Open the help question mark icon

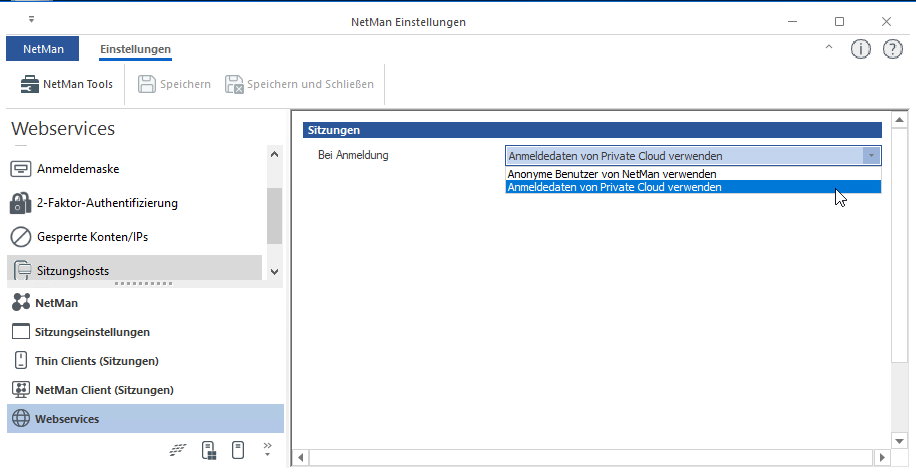893,49
